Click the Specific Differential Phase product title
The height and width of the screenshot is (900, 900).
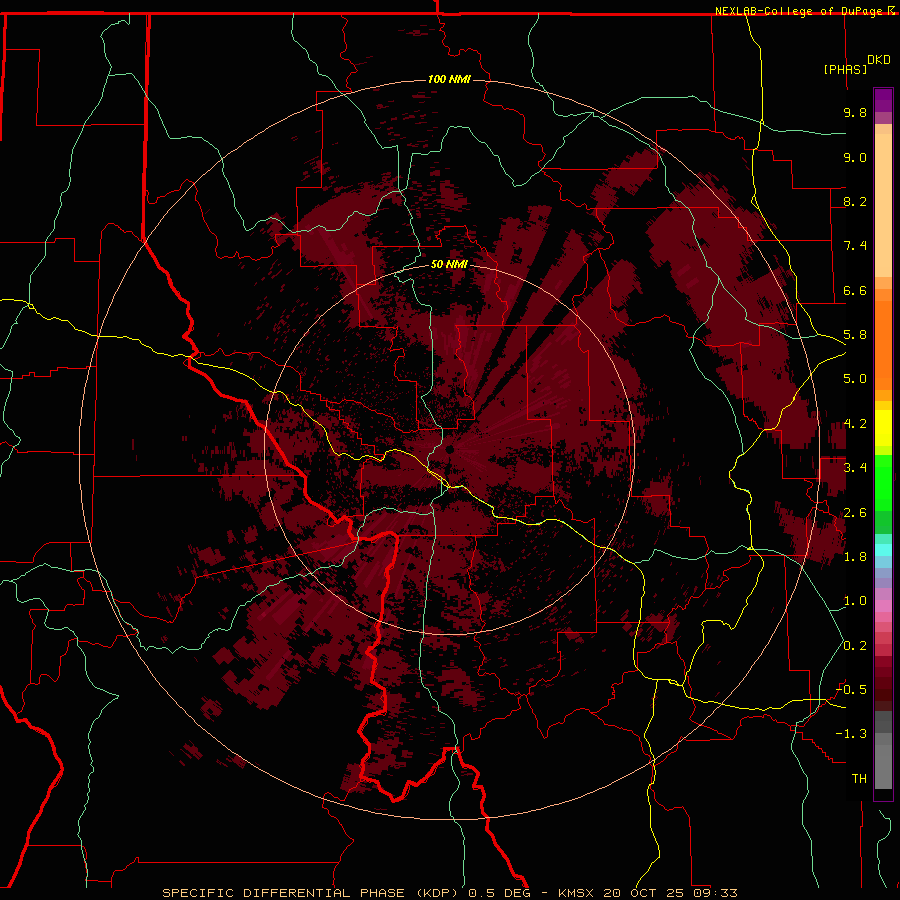pos(313,893)
